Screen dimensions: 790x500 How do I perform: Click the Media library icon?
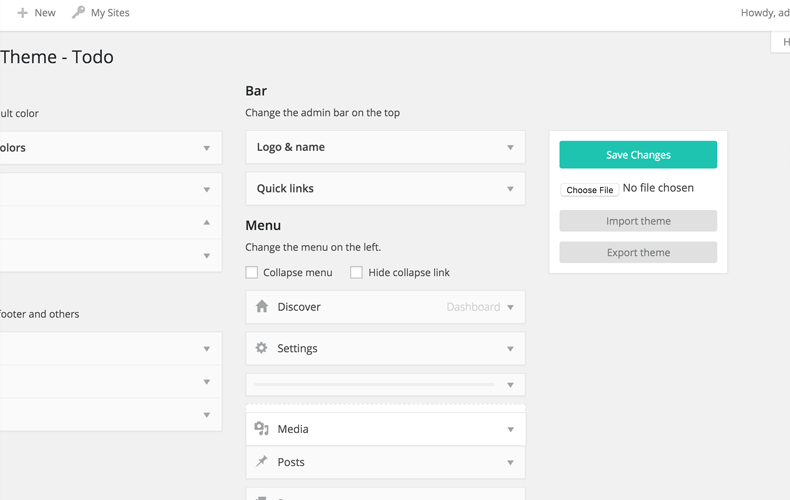[261, 428]
